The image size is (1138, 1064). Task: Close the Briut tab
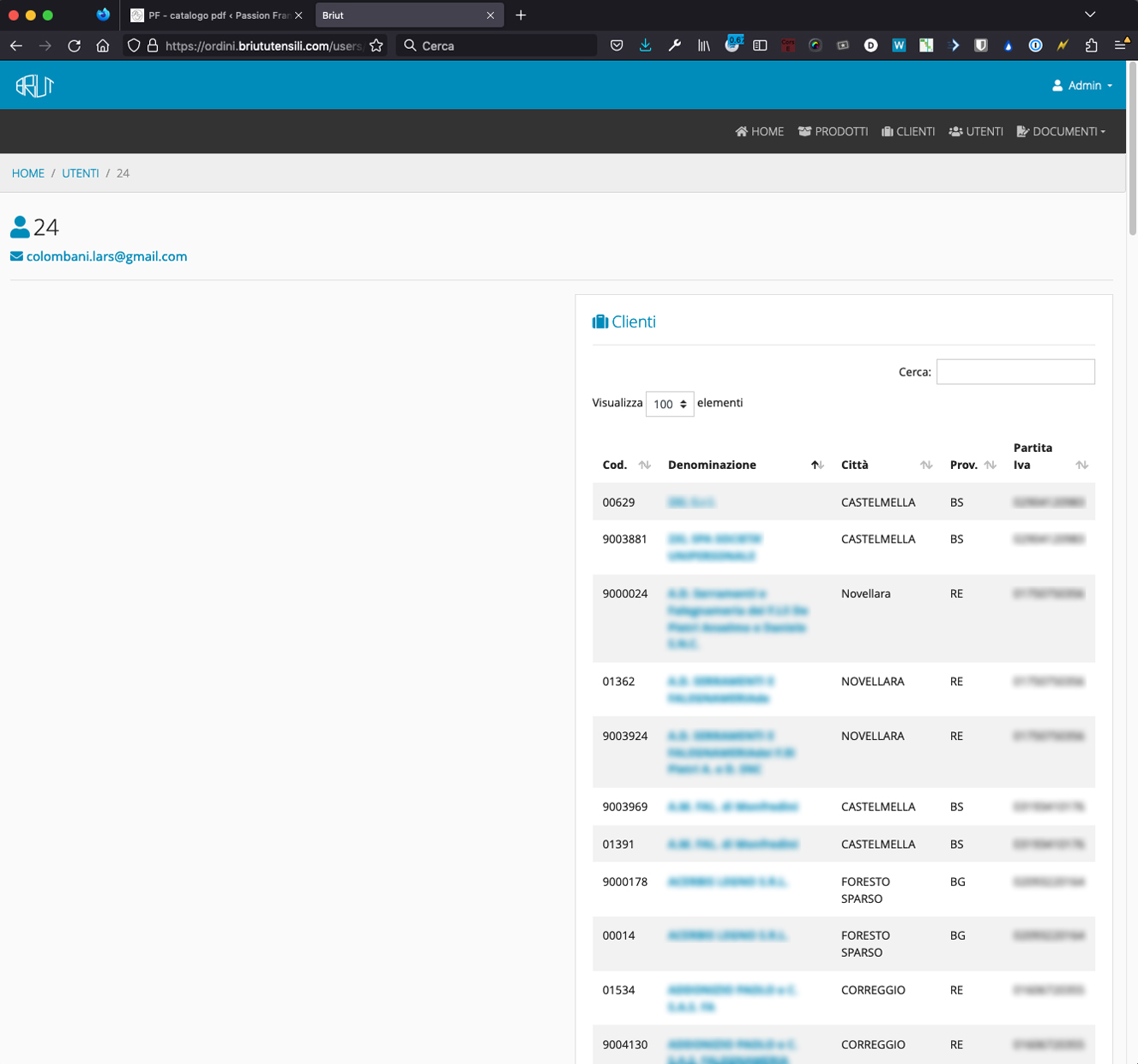pos(491,15)
